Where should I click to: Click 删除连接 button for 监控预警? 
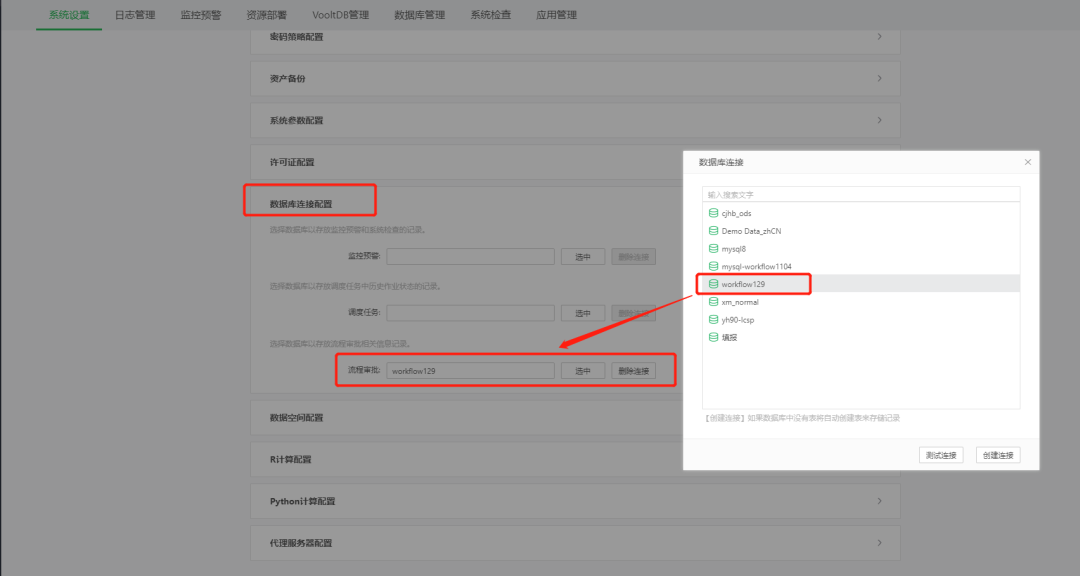pyautogui.click(x=634, y=256)
